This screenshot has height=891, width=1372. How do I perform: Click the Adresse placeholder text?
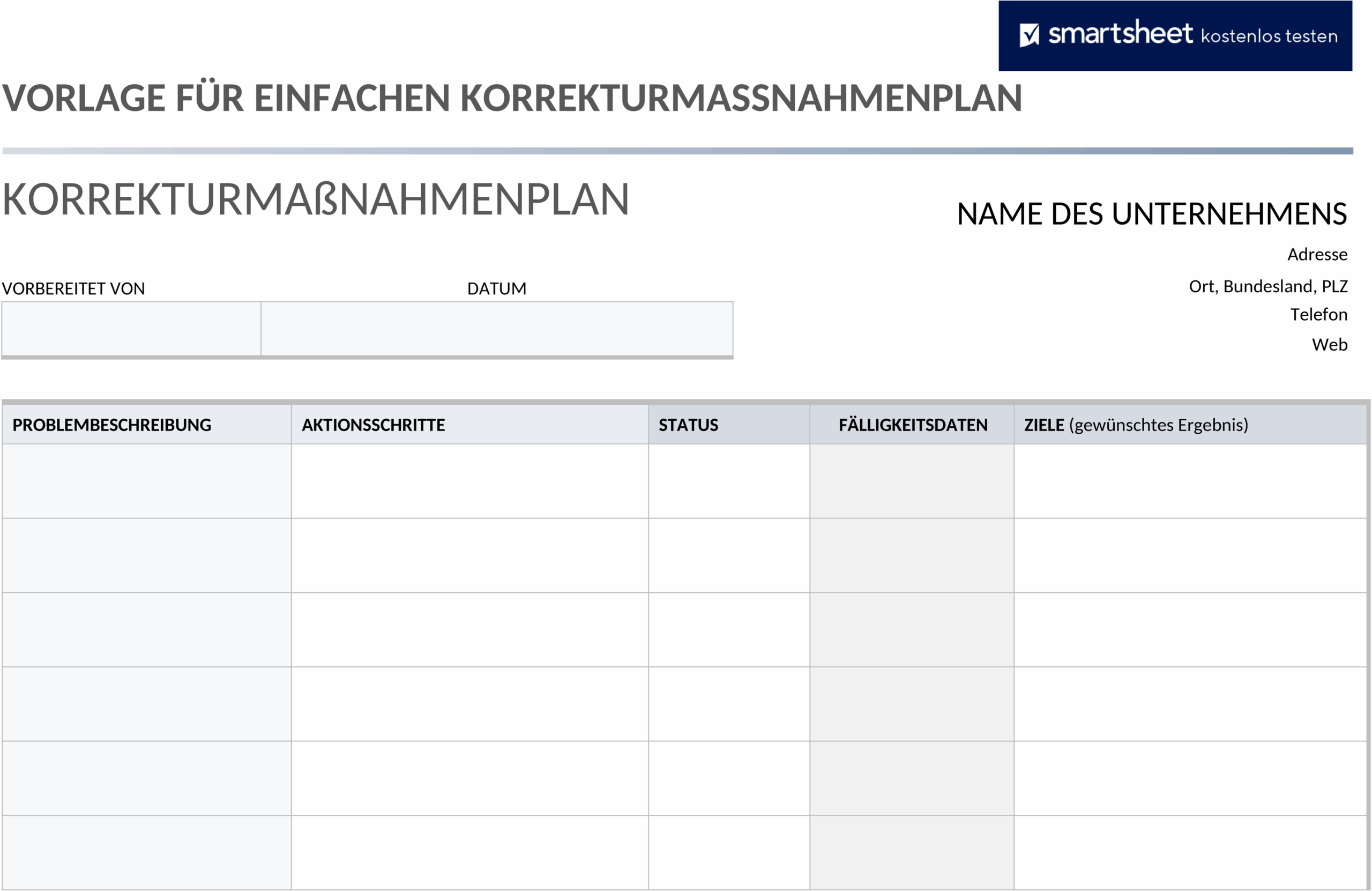[1317, 254]
